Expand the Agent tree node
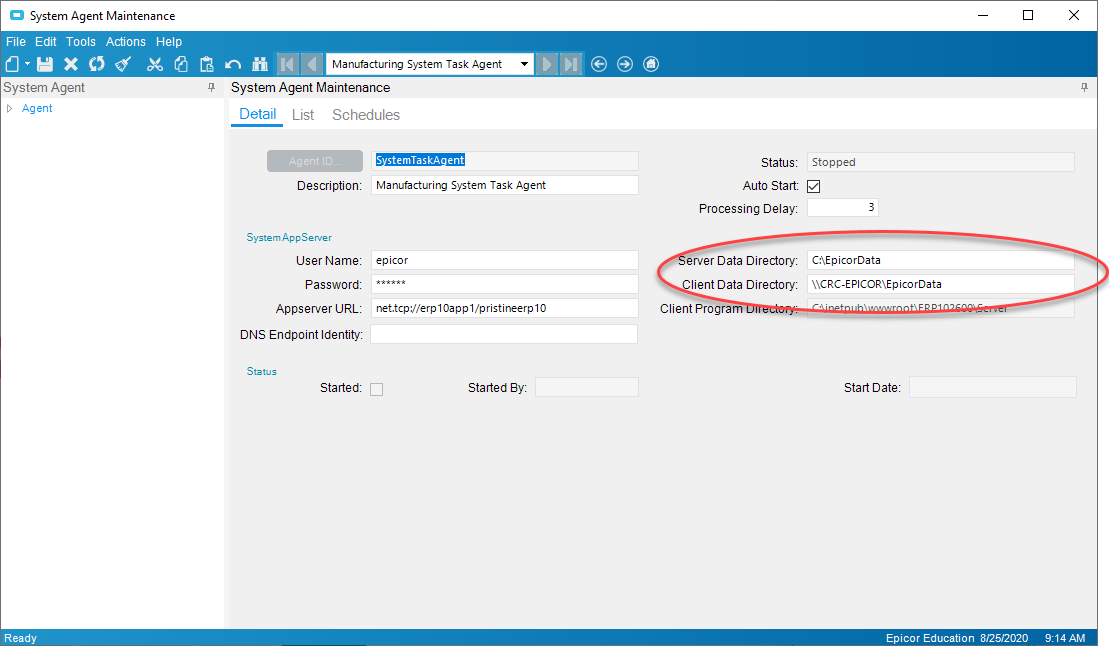Viewport: 1109px width, 646px height. [10, 108]
